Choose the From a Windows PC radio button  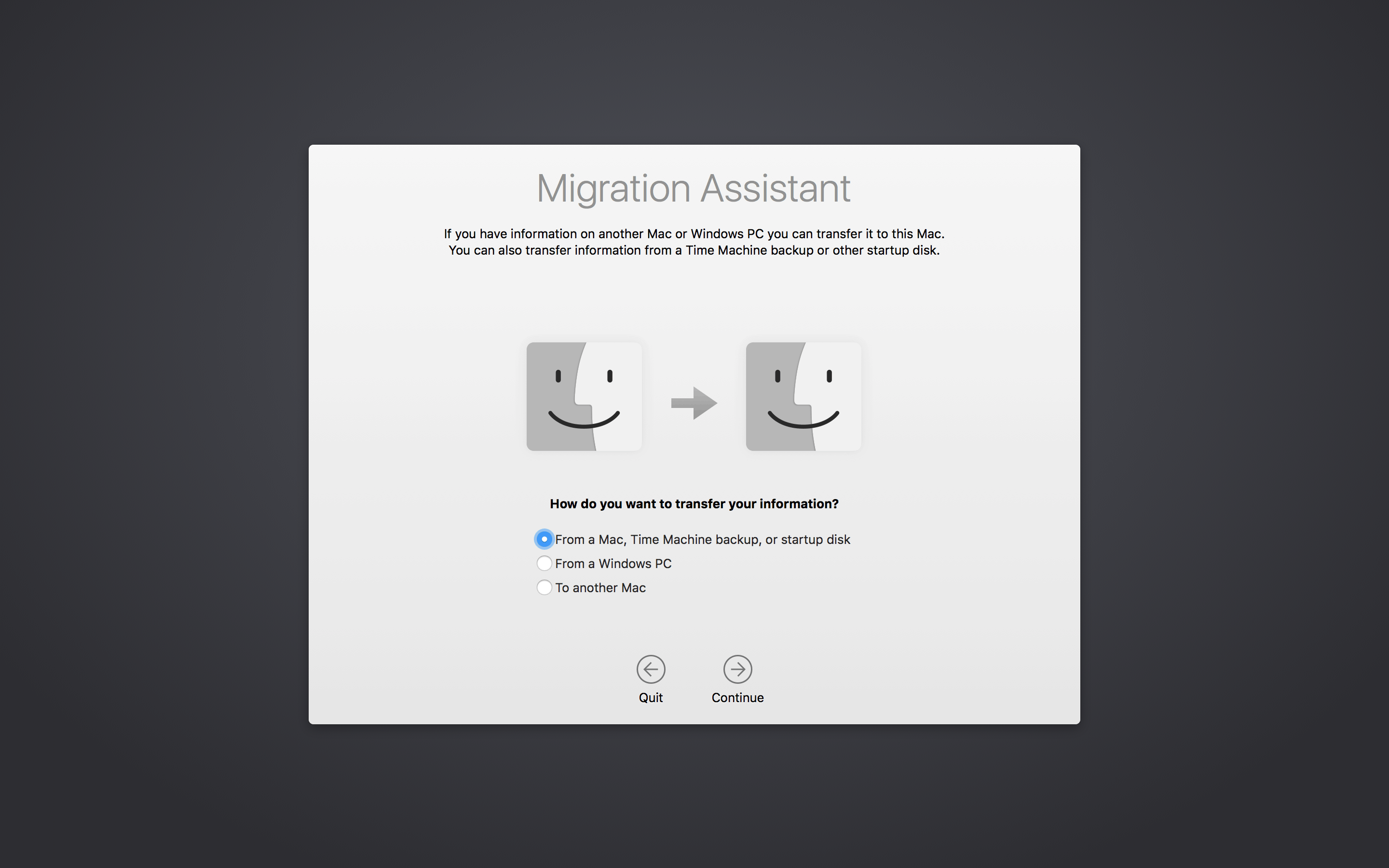click(544, 563)
